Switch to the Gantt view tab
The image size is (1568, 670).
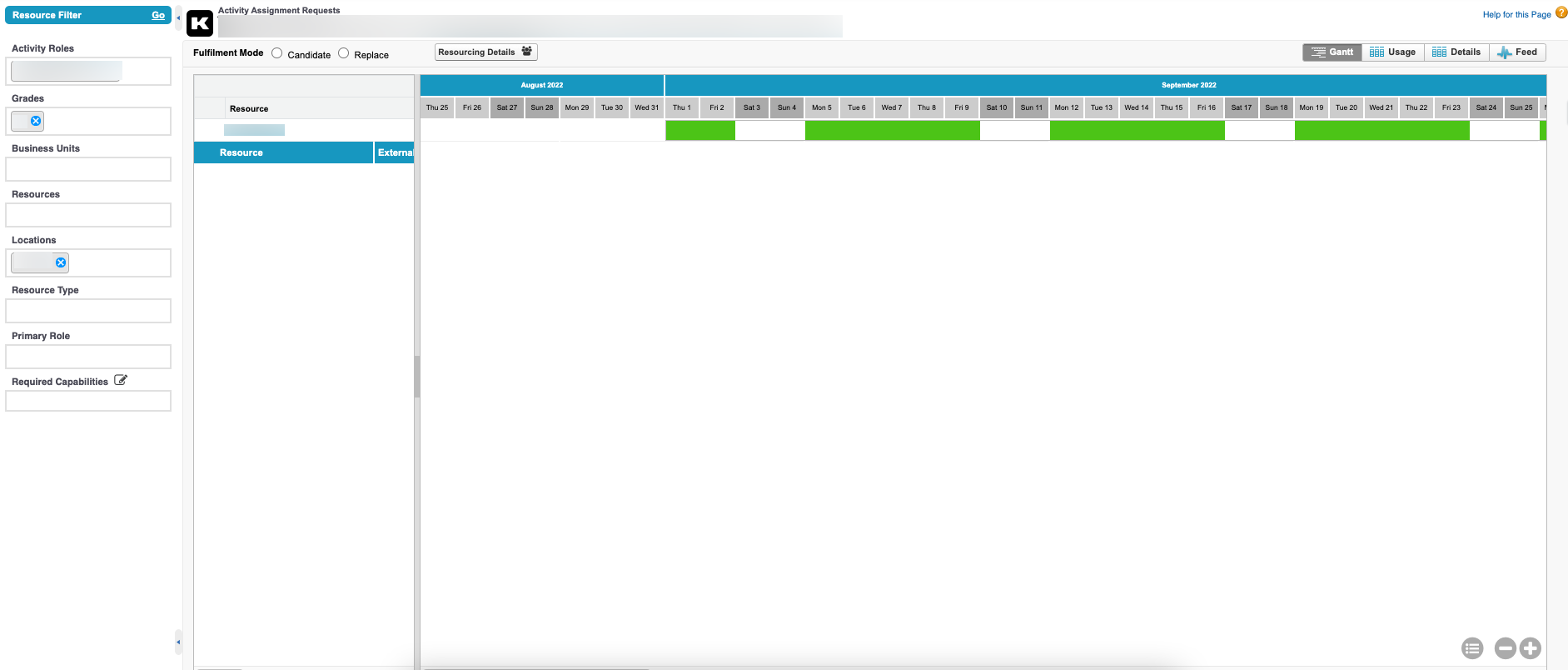[x=1332, y=52]
